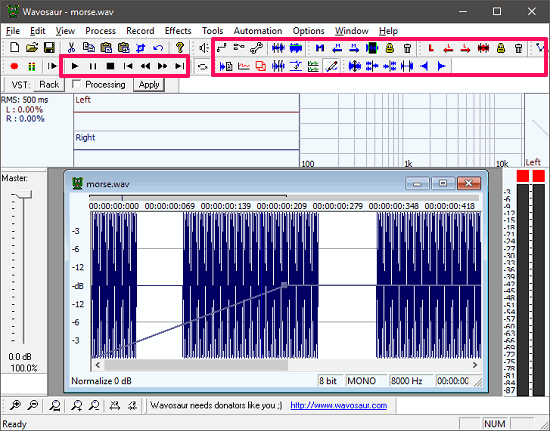Save with the floppy disk icon
This screenshot has height=431, width=550.
click(49, 47)
